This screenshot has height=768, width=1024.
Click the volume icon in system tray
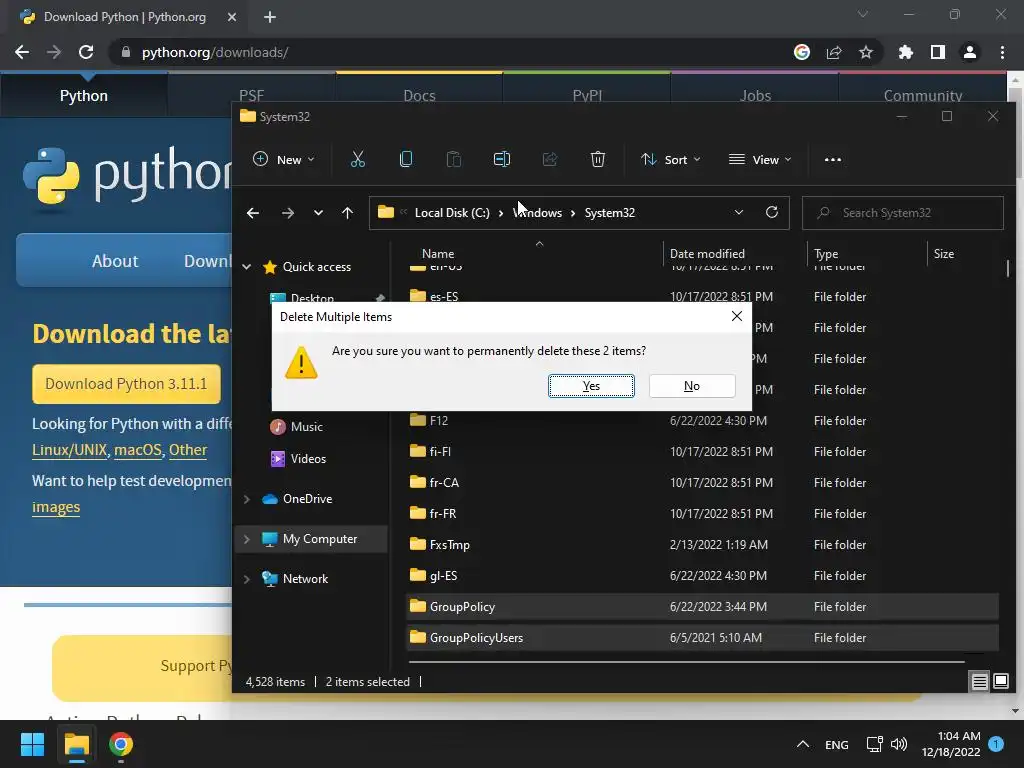click(x=899, y=744)
